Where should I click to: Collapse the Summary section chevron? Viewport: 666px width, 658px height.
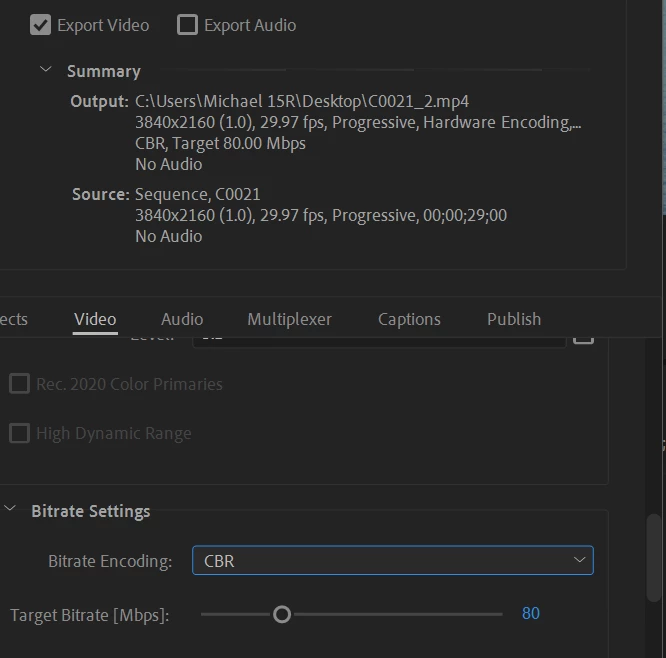point(45,69)
